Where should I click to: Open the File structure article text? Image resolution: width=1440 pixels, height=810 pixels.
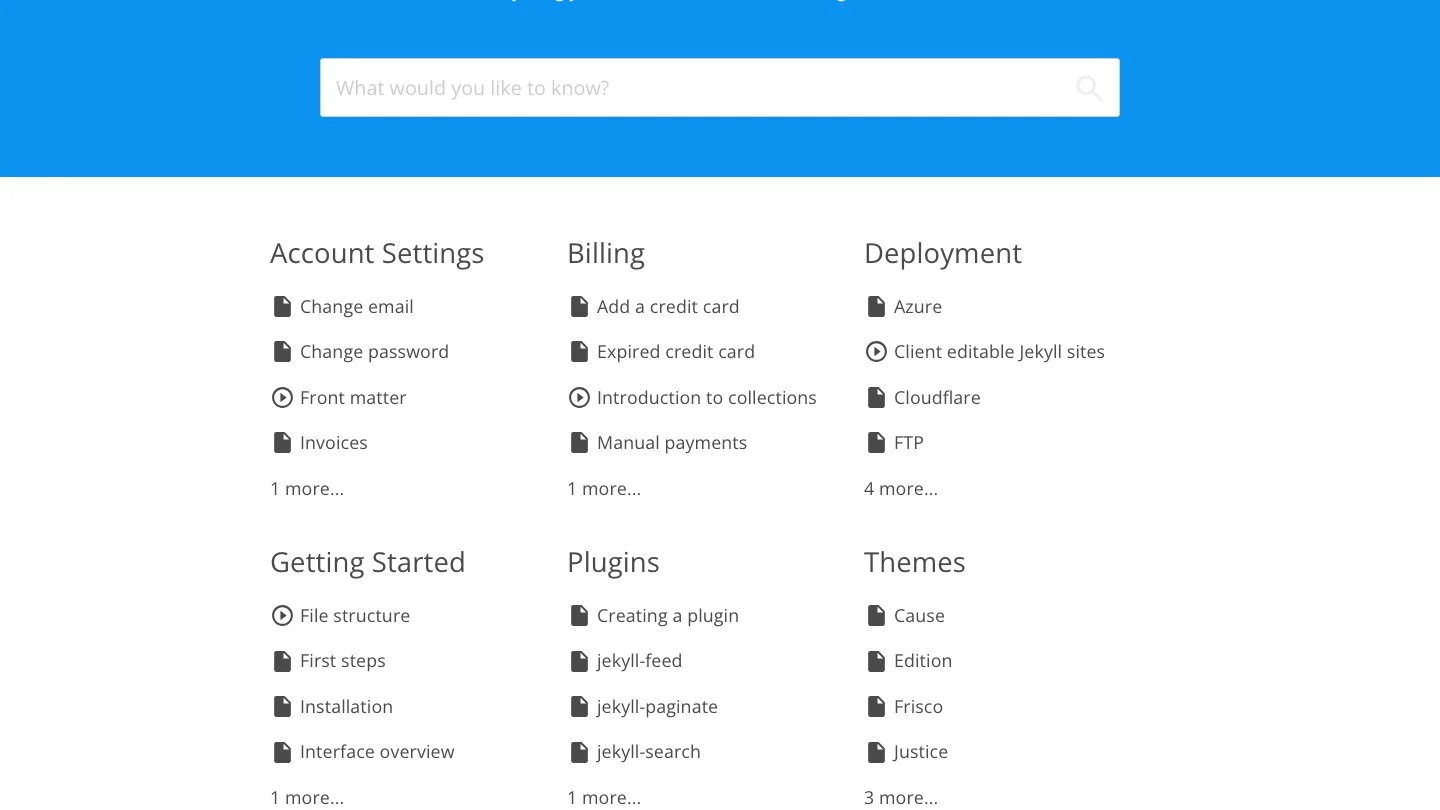click(355, 616)
